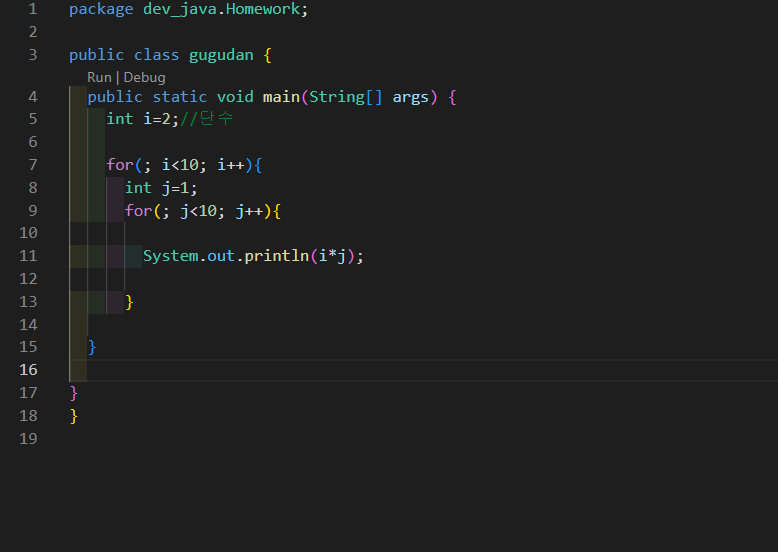Click line number 4 in the gutter

pos(33,96)
